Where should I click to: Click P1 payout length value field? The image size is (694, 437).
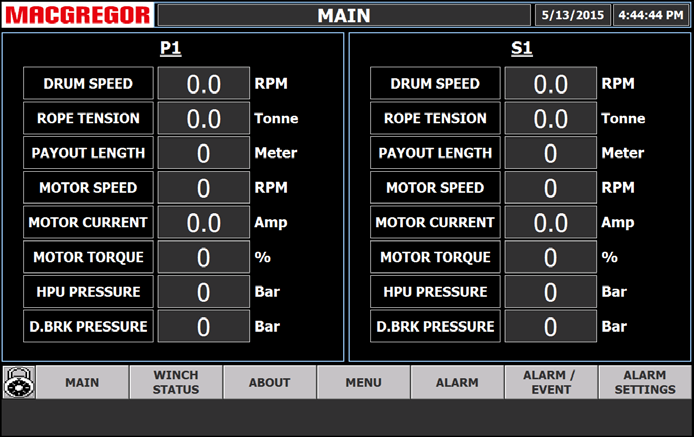tap(204, 153)
